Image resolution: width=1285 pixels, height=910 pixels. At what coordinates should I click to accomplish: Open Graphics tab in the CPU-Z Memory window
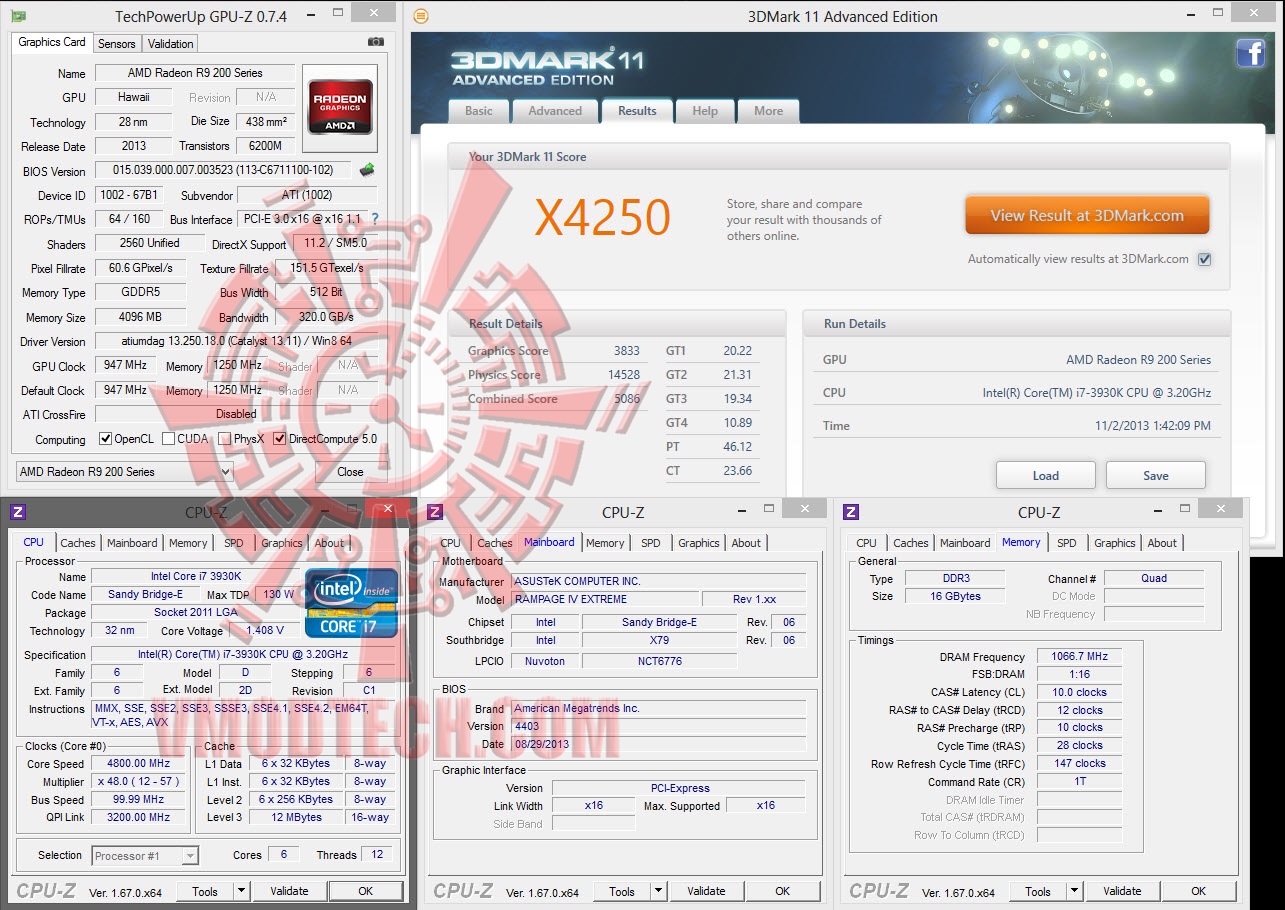[1115, 543]
